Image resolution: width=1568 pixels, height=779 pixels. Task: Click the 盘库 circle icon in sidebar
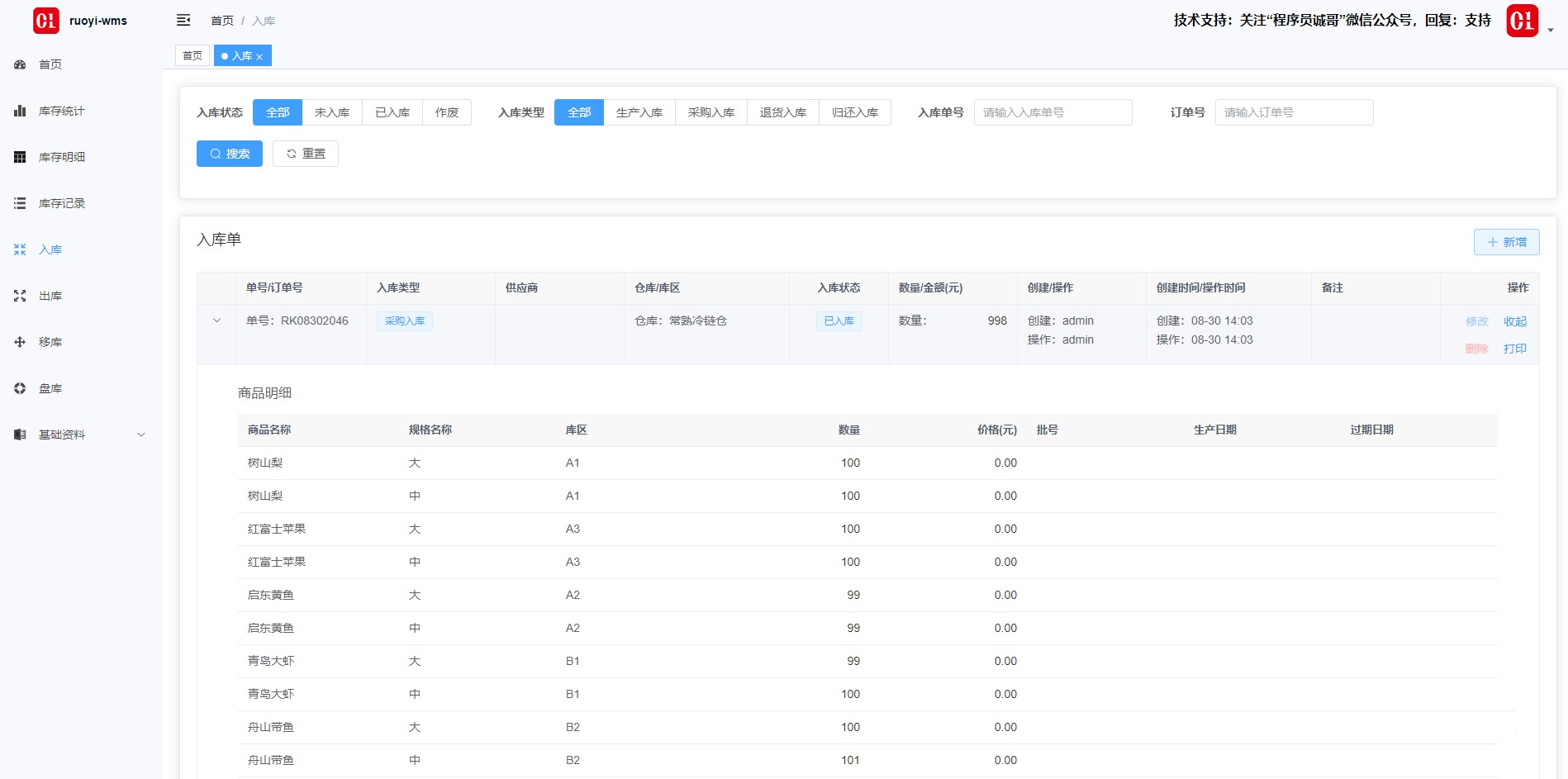click(x=20, y=388)
